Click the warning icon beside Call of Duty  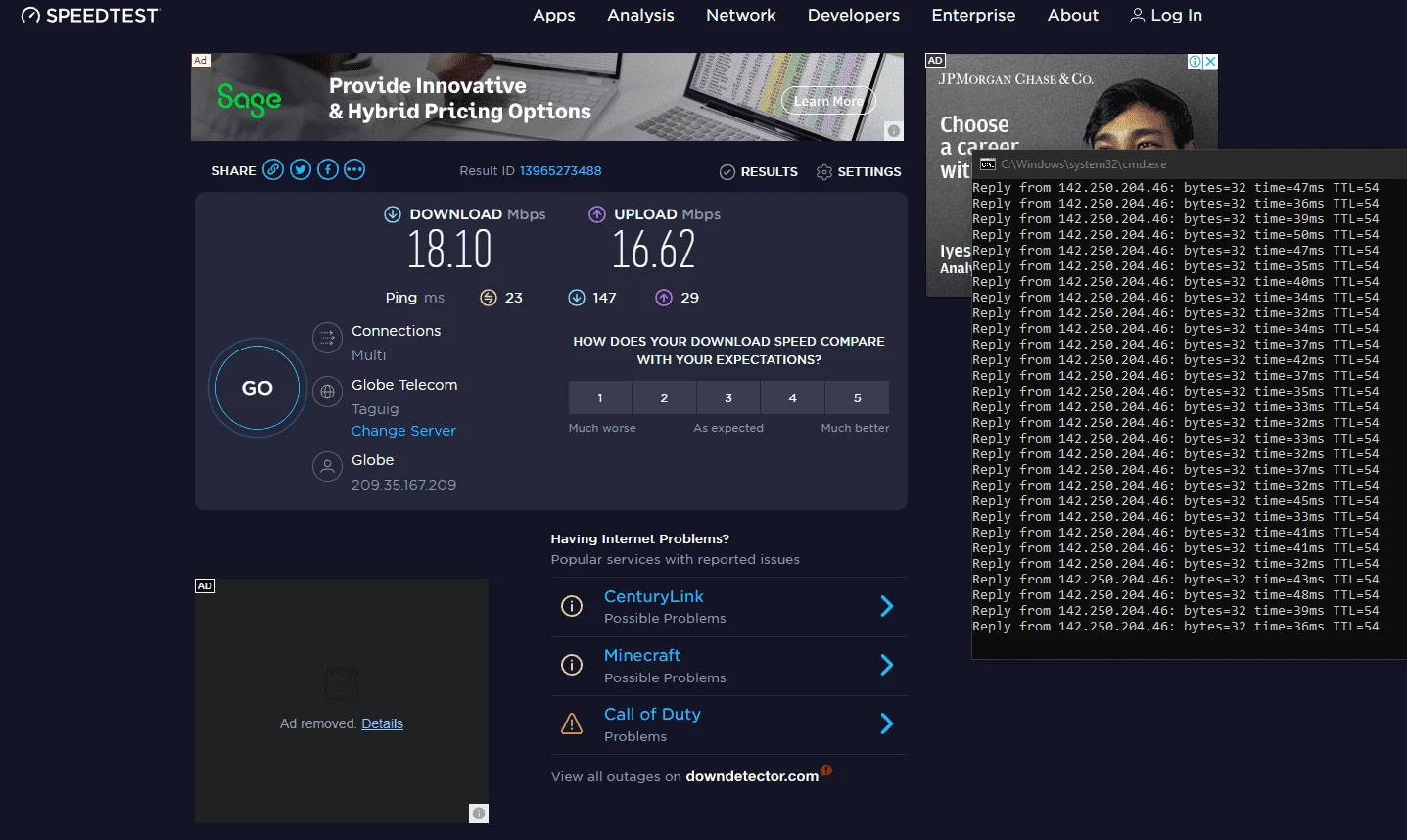[x=572, y=723]
